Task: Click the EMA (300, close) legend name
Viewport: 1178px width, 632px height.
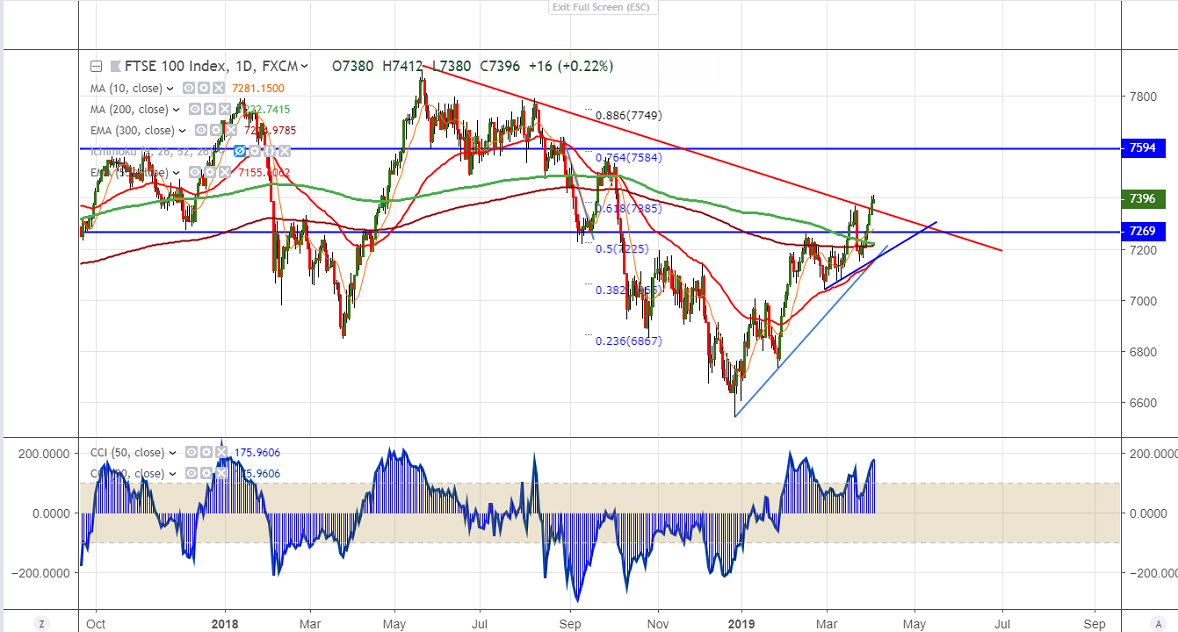Action: click(x=132, y=131)
